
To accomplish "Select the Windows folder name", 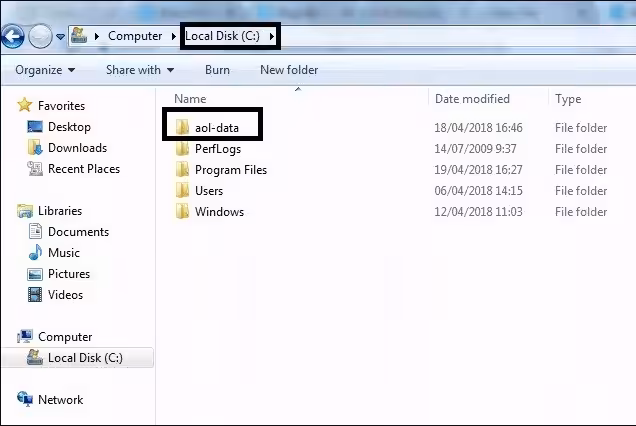I will (x=219, y=212).
